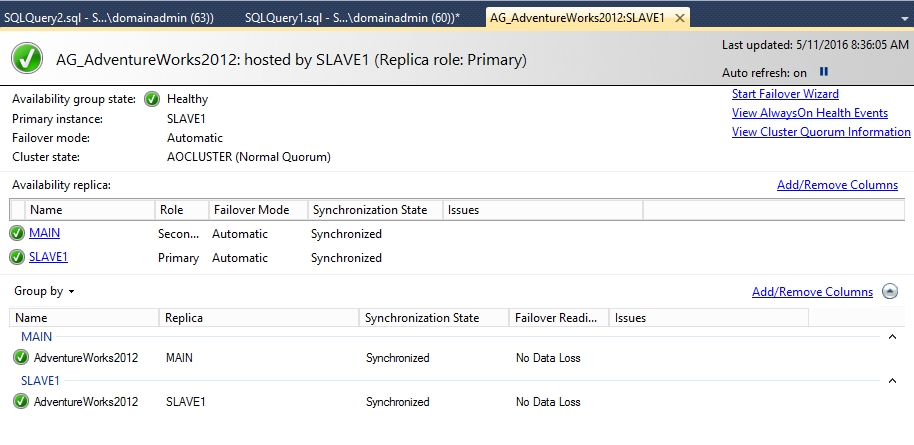Open the SLAVE1 replica link
This screenshot has height=445, width=914.
pyautogui.click(x=48, y=257)
